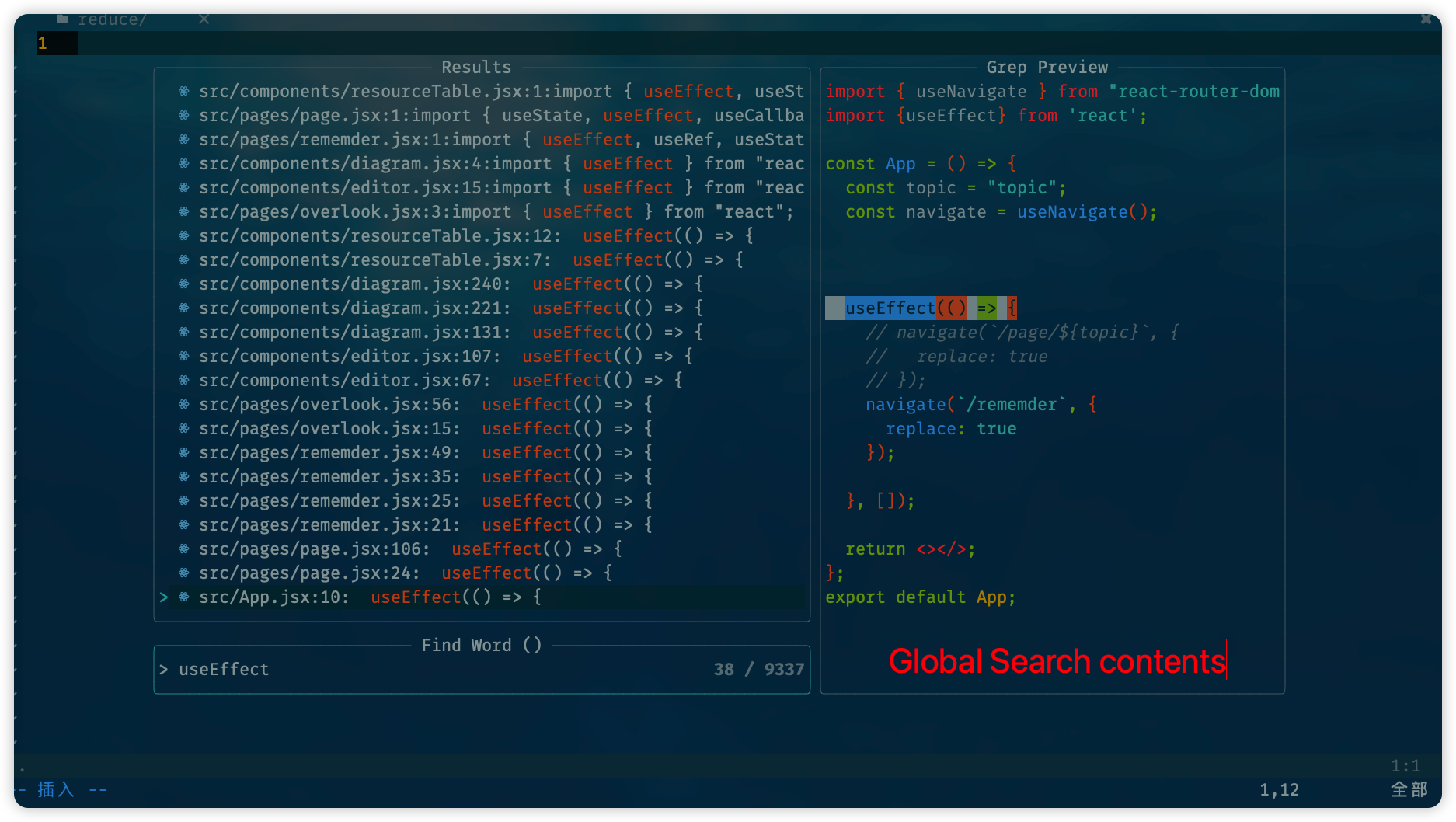The width and height of the screenshot is (1456, 822).
Task: Click the React icon beside page.jsx:106 result
Action: coord(184,549)
